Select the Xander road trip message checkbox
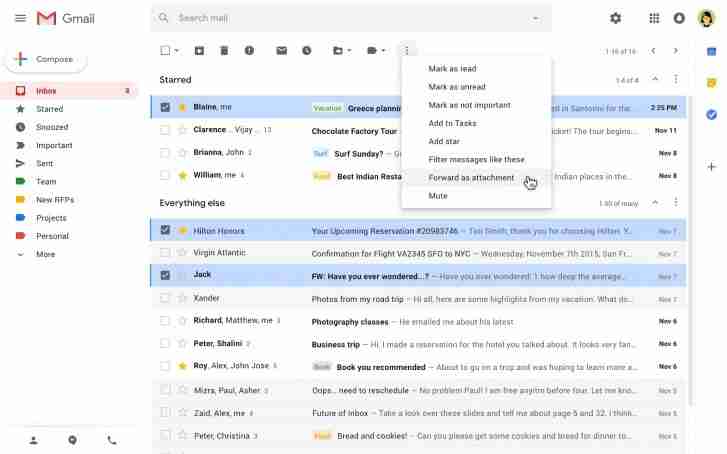 pyautogui.click(x=165, y=298)
